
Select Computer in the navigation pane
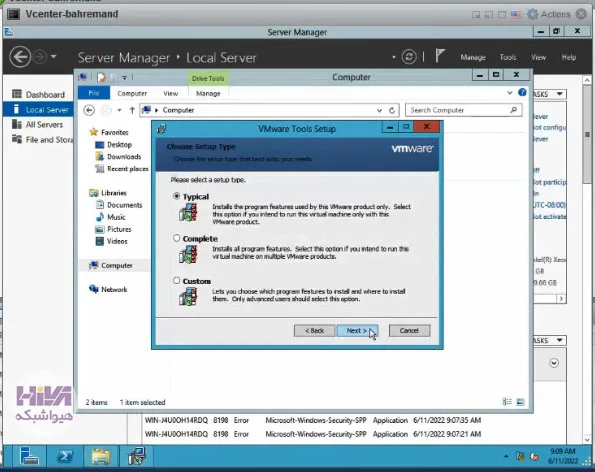point(116,266)
